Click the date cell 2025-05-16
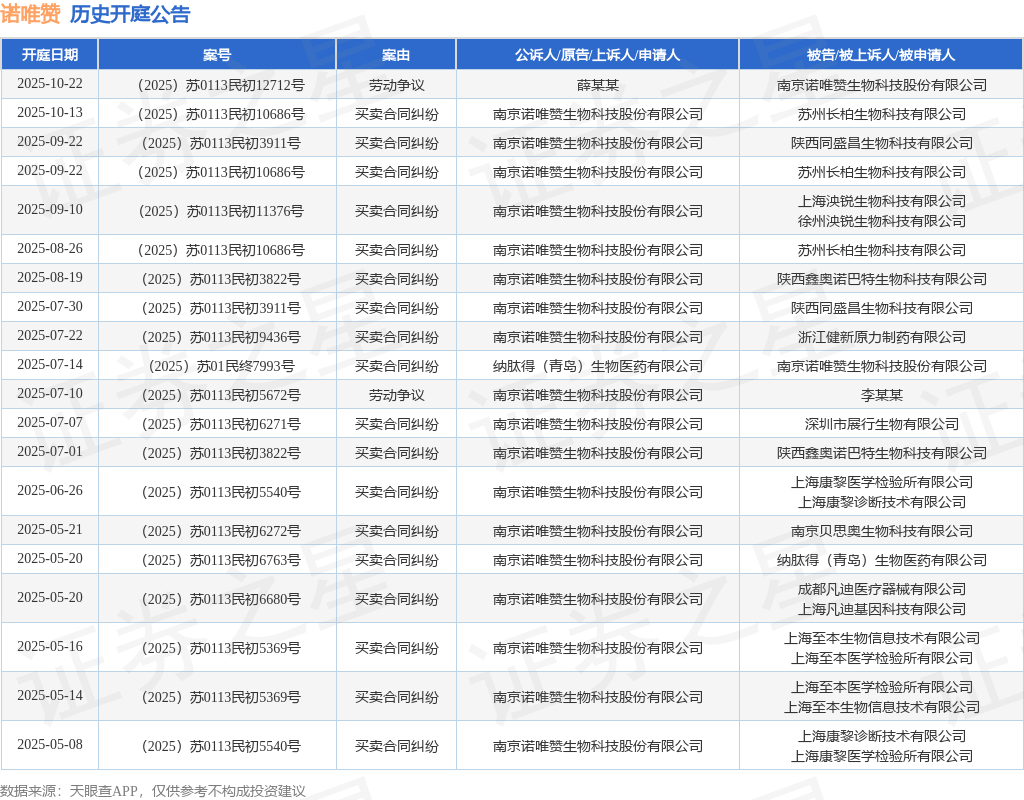The height and width of the screenshot is (800, 1024). tap(50, 647)
